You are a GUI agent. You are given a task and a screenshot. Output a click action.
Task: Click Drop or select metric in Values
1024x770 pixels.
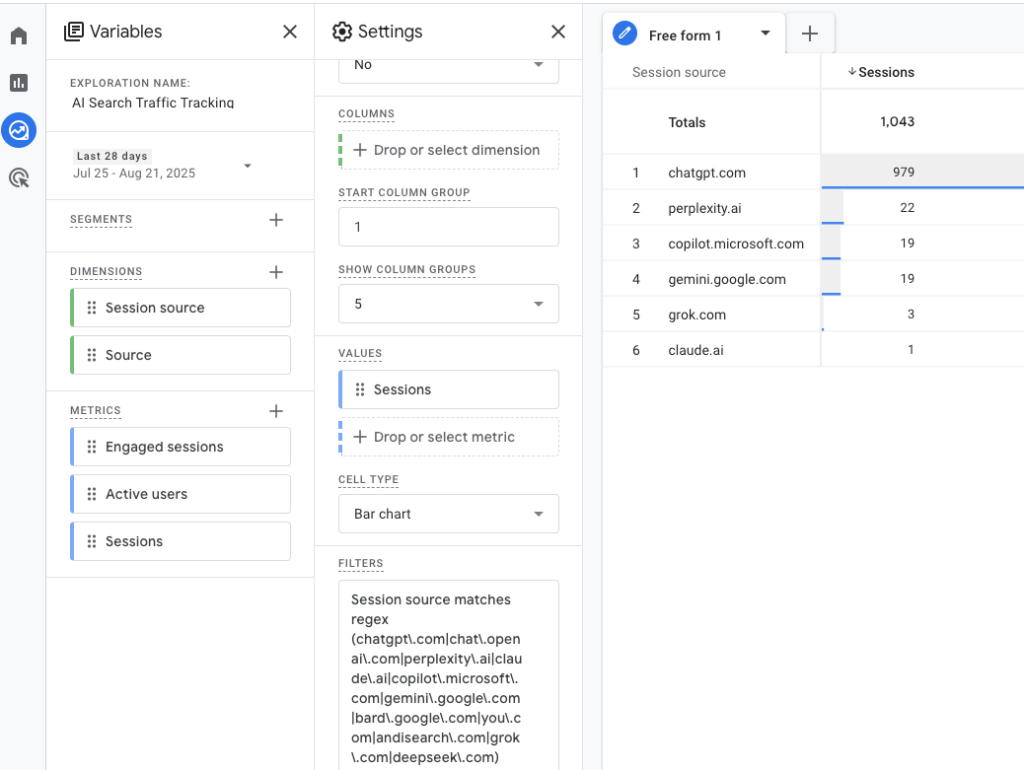[449, 437]
